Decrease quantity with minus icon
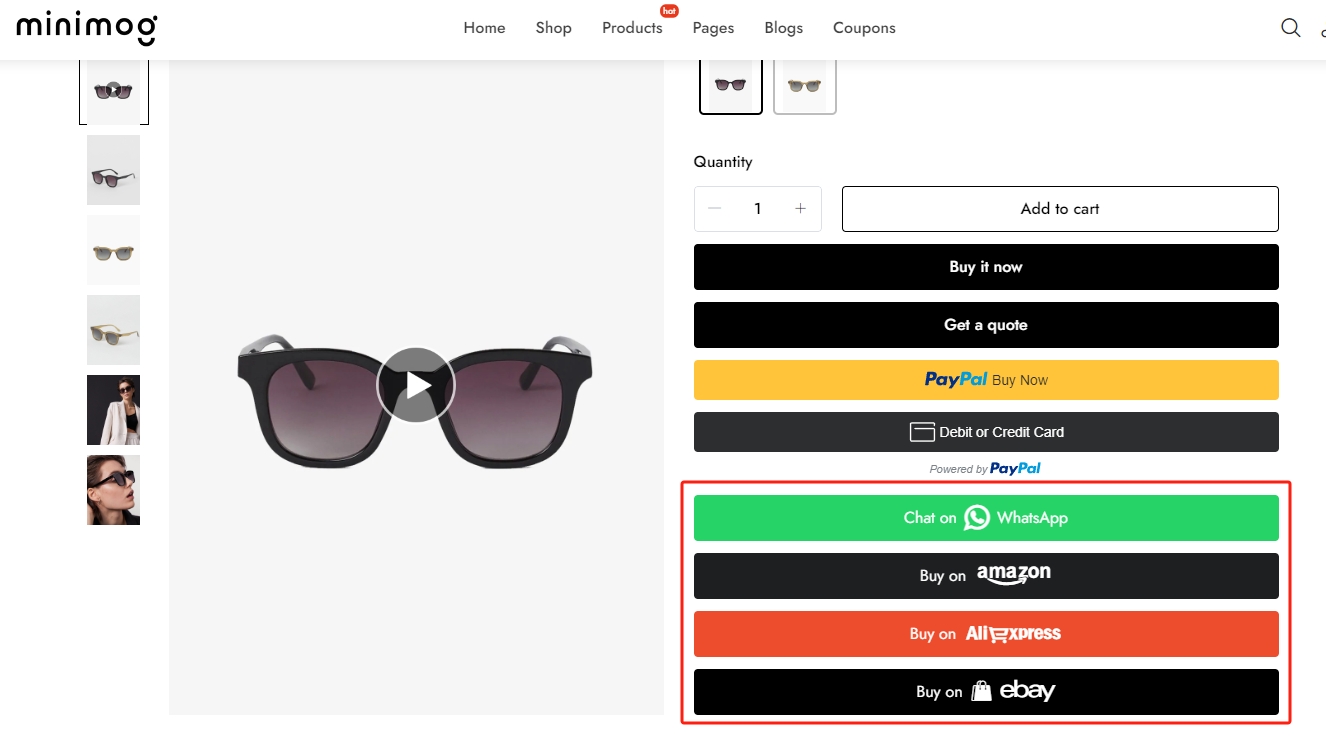1326x744 pixels. click(x=714, y=209)
